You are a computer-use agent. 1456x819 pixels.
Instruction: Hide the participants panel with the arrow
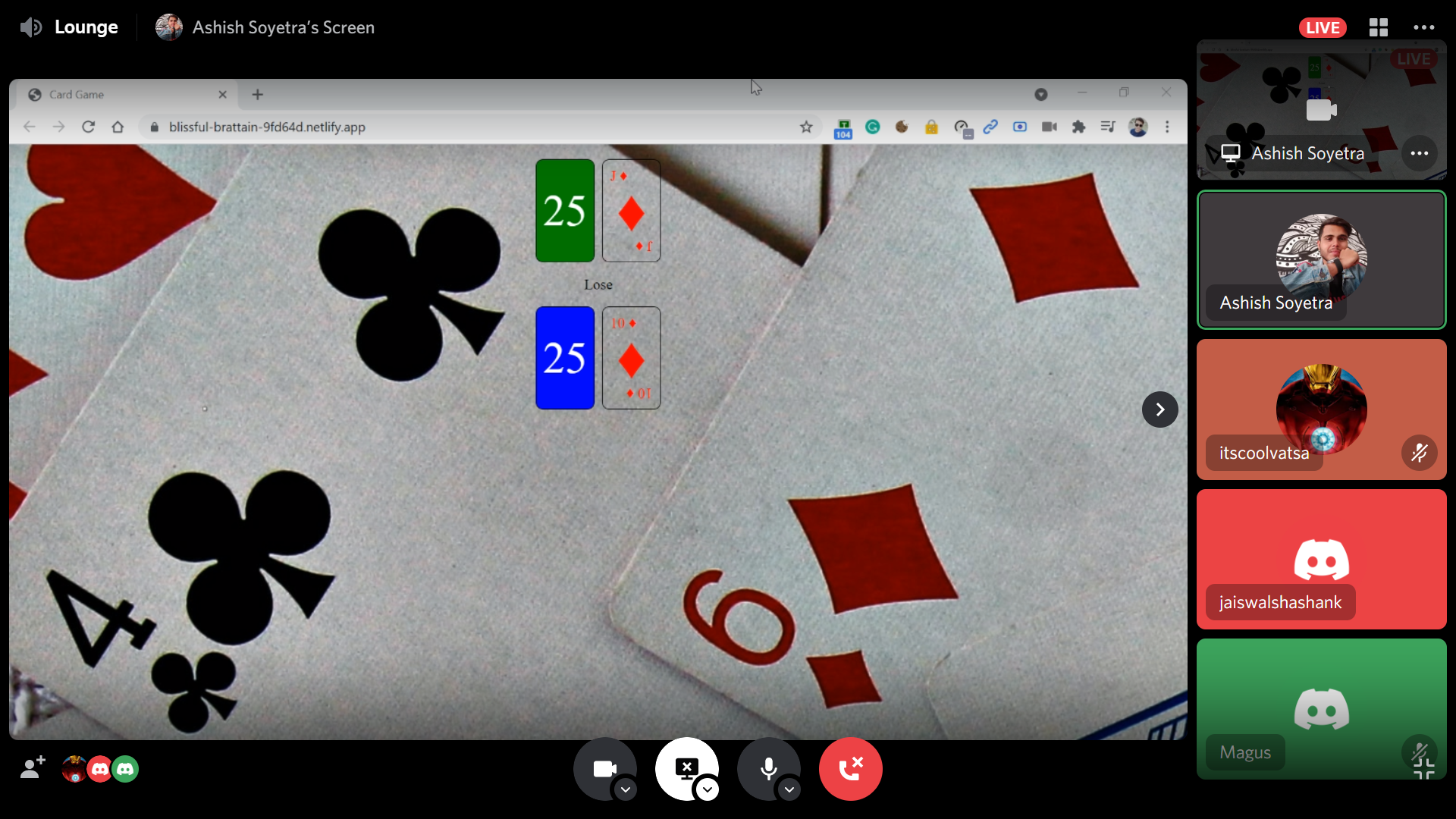[1159, 409]
